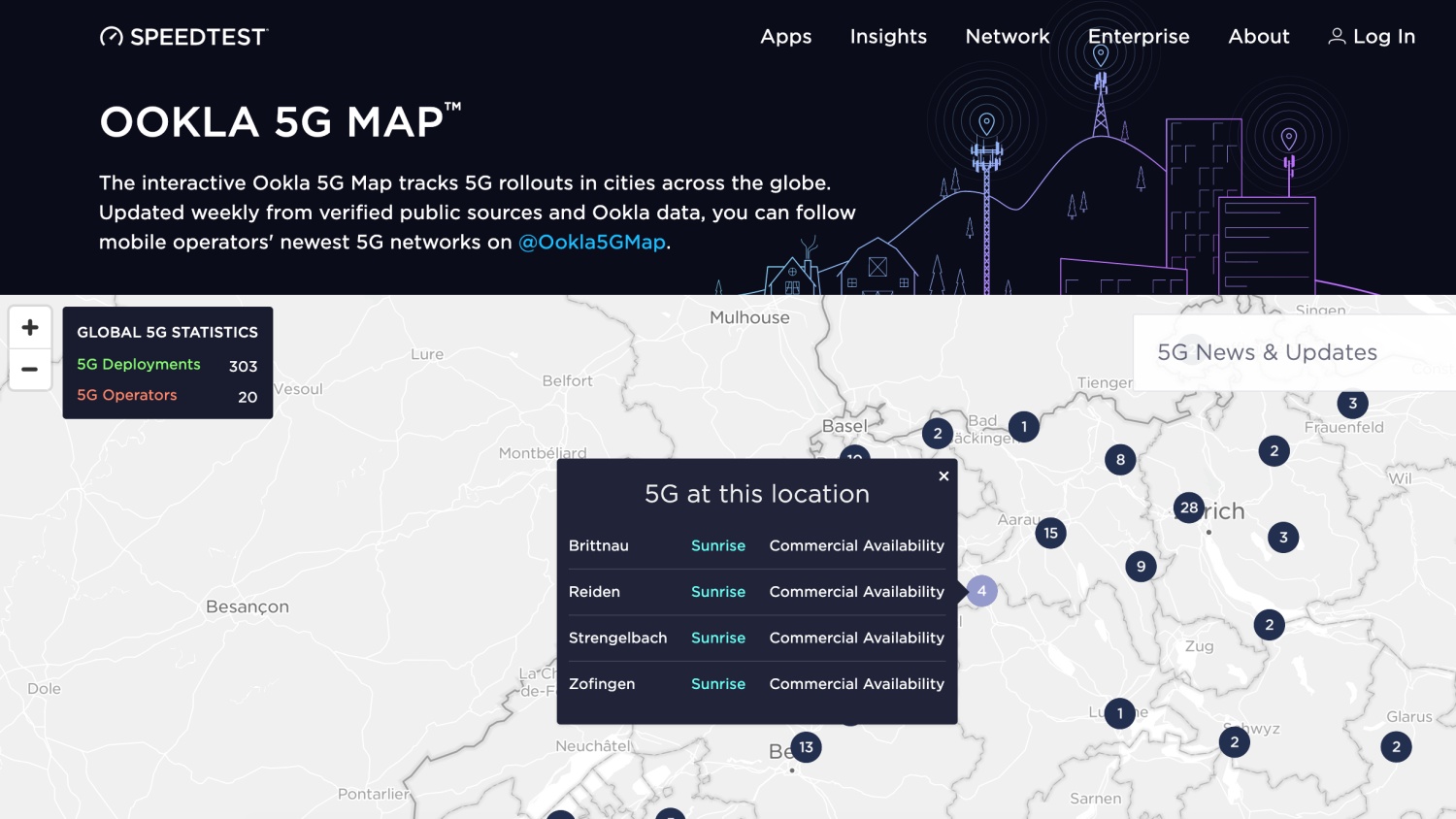This screenshot has width=1456, height=819.
Task: Close the 5G at this location popup
Action: point(943,475)
